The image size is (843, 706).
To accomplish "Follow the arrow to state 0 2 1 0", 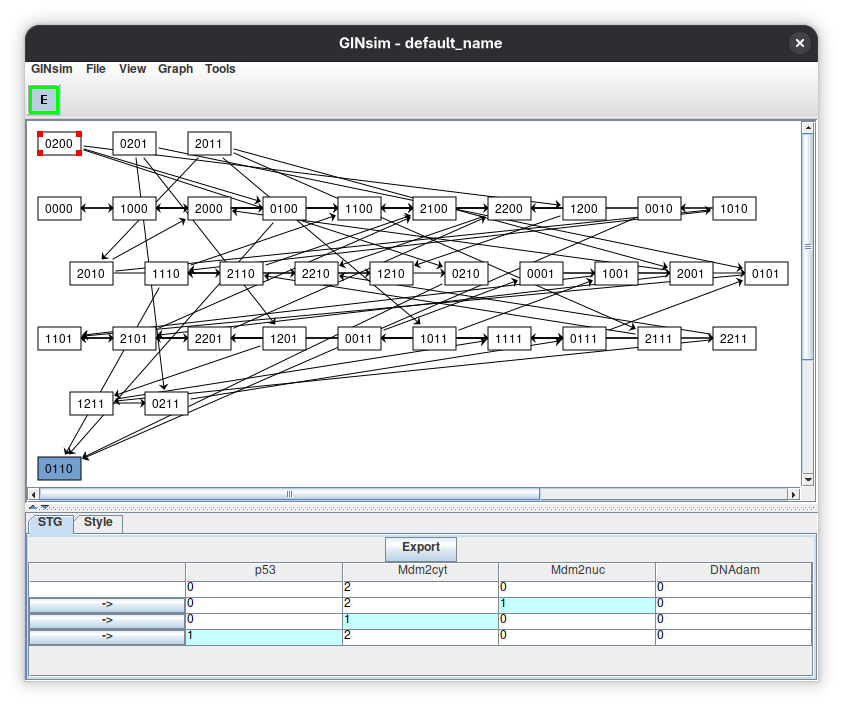I will 107,605.
